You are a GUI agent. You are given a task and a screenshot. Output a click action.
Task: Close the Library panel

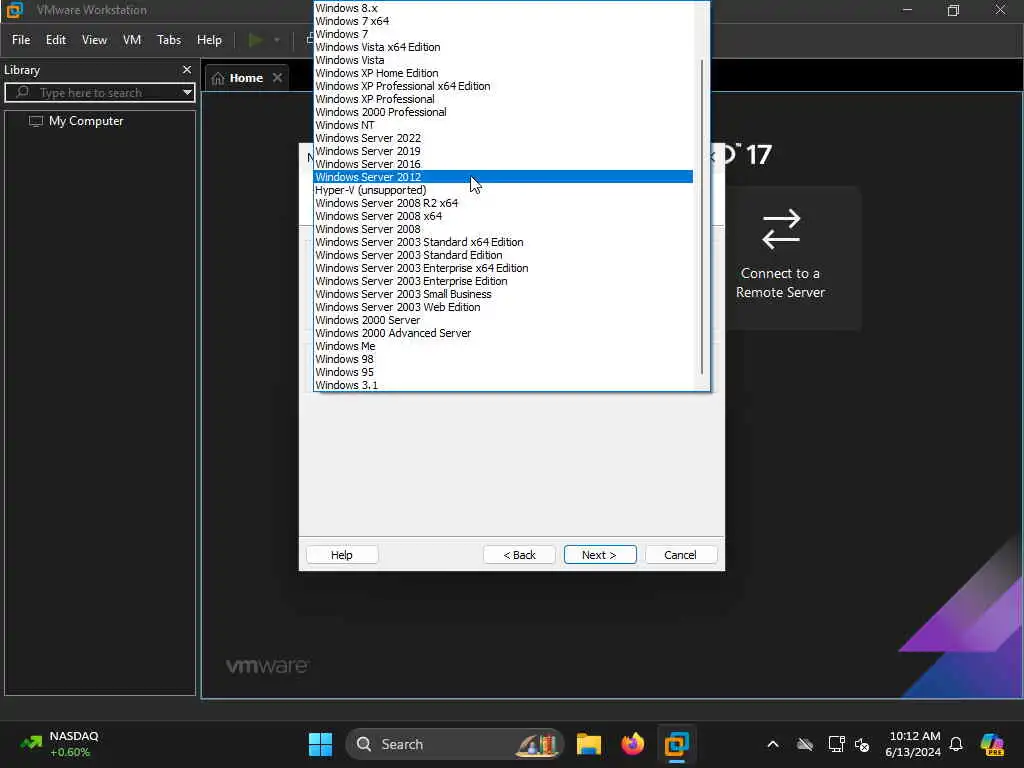coord(187,70)
